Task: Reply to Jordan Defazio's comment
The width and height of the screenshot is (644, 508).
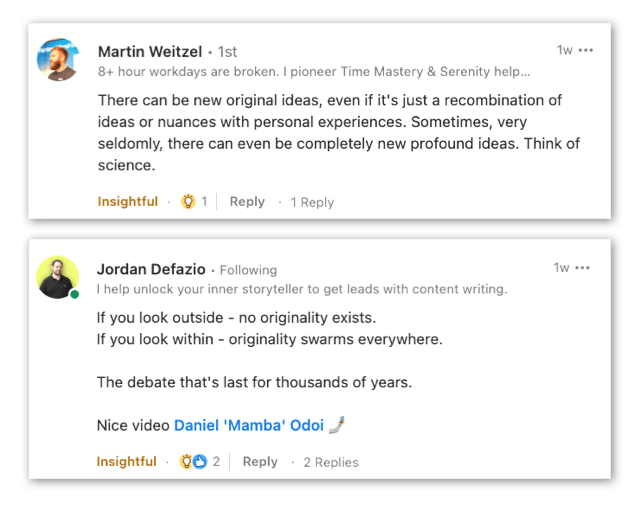Action: (x=260, y=461)
